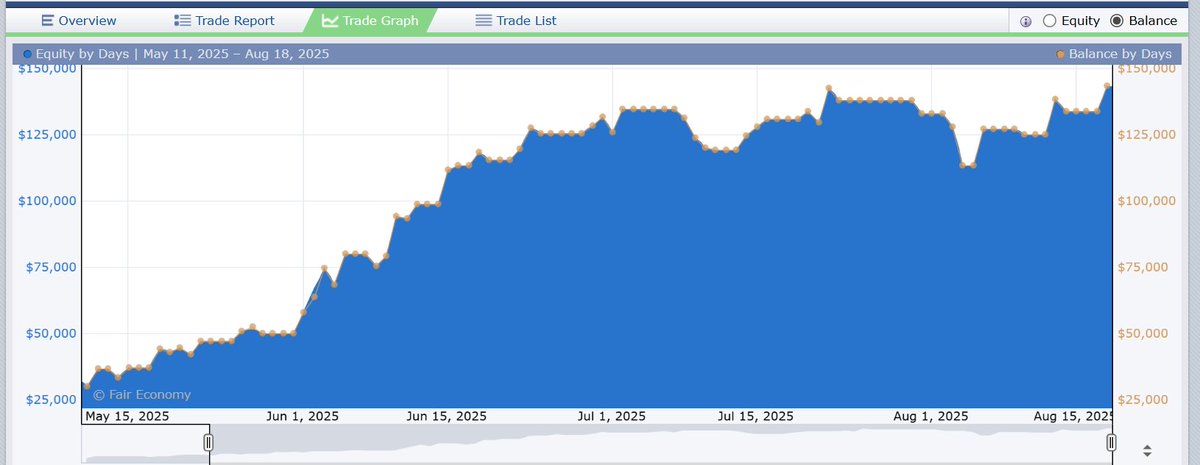This screenshot has height=465, width=1200.
Task: Click the $75,000 left axis label
Action: pos(52,267)
